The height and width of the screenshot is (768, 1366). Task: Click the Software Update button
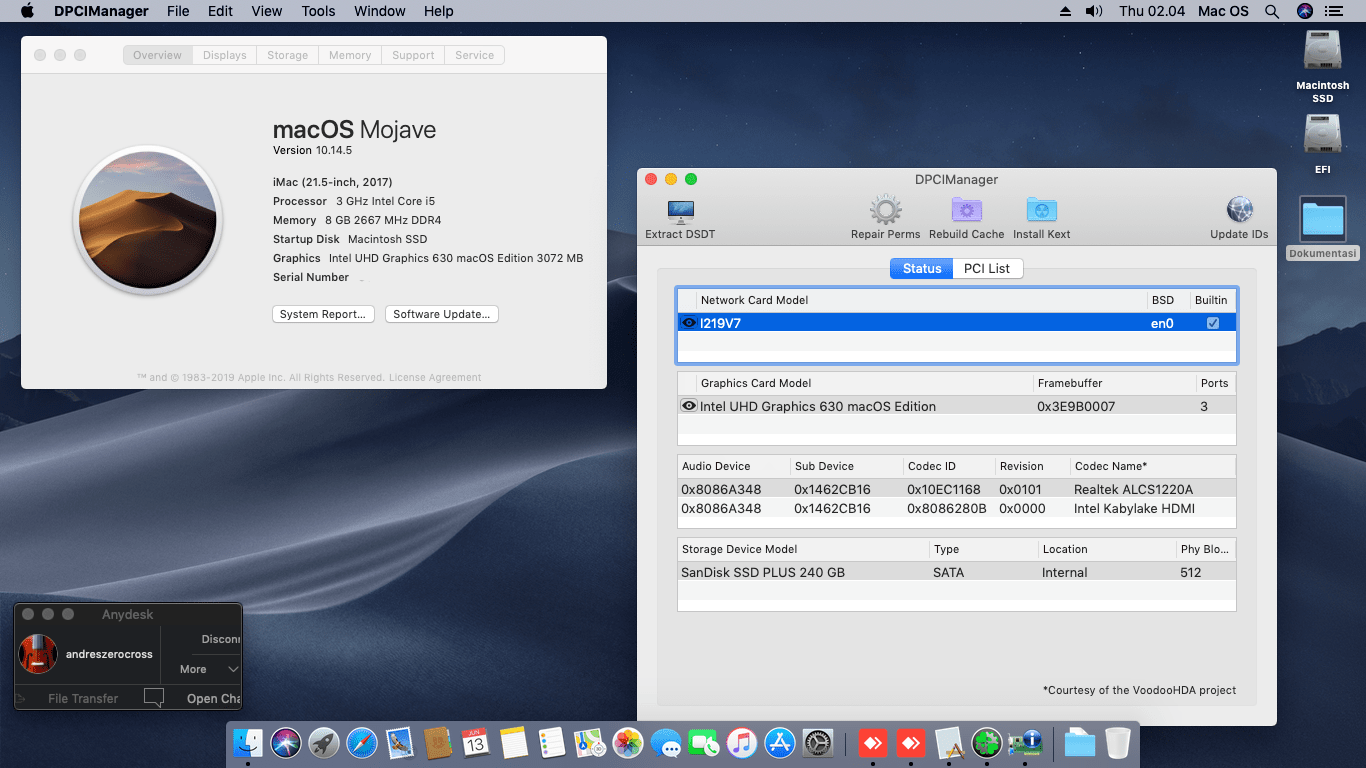(441, 313)
